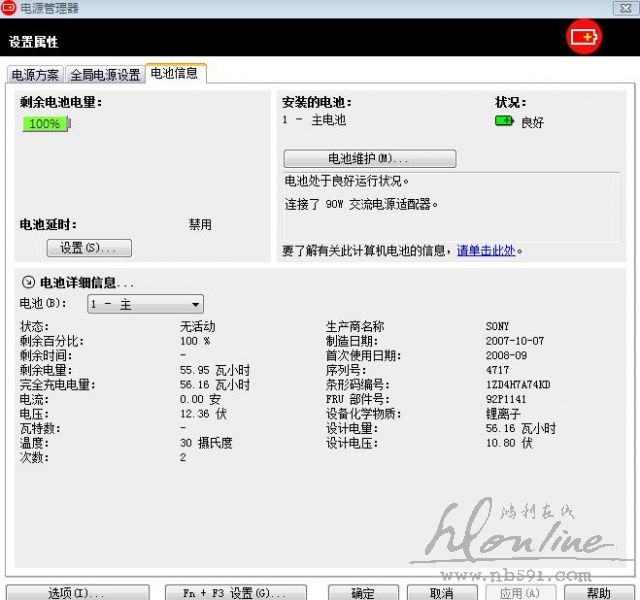This screenshot has height=600, width=640.
Task: Collapse the 电池详细信息 section arrow
Action: (x=28, y=283)
